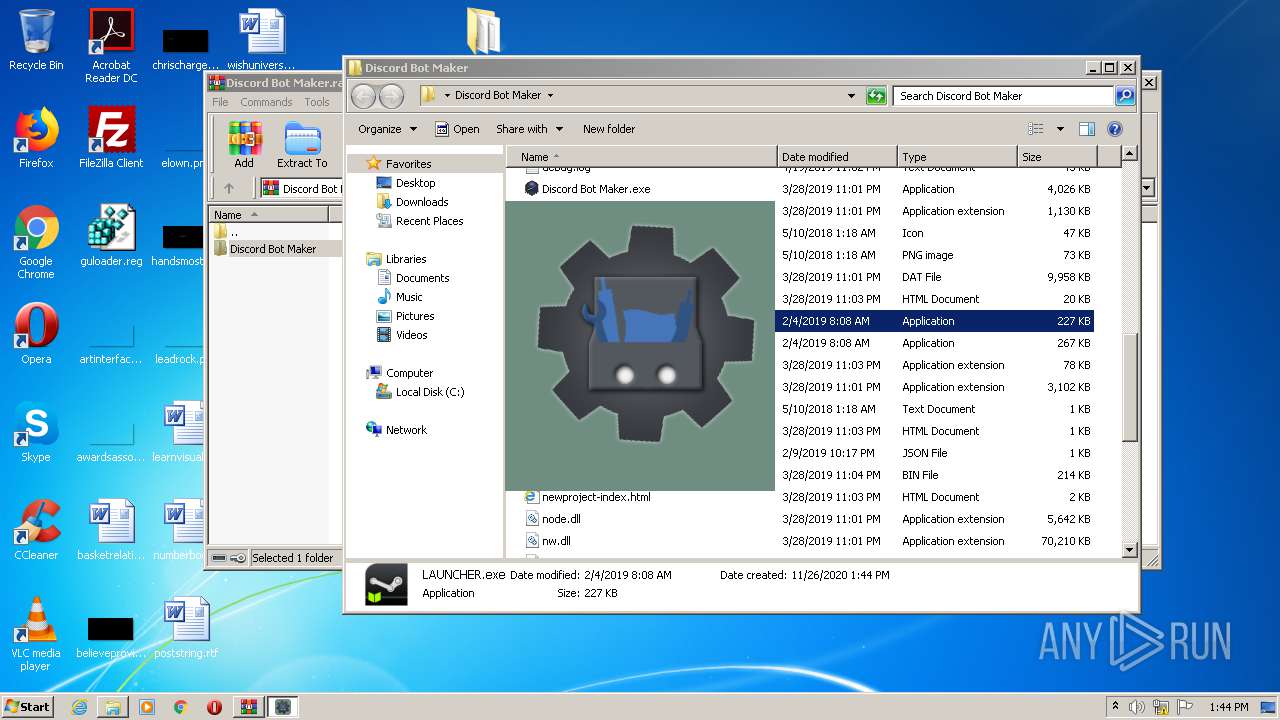Open Local Disk (C:)
Viewport: 1280px width, 720px height.
click(430, 392)
